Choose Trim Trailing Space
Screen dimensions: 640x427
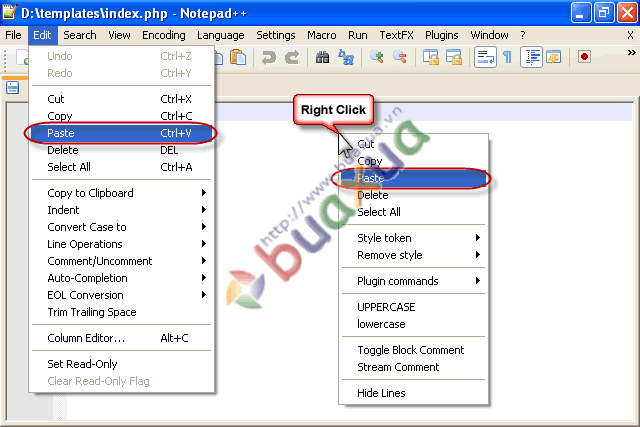click(x=122, y=312)
